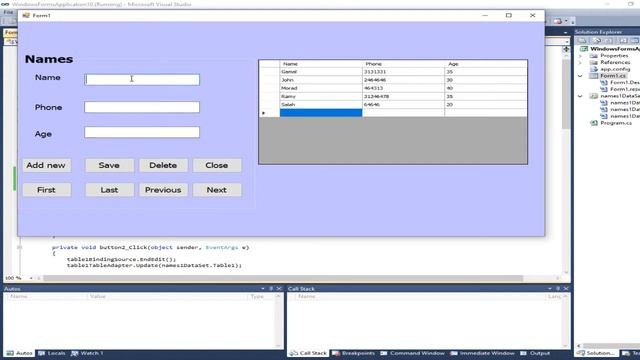Click the Form1.resx file icon
Screen dimensions: 640x360
(604, 89)
